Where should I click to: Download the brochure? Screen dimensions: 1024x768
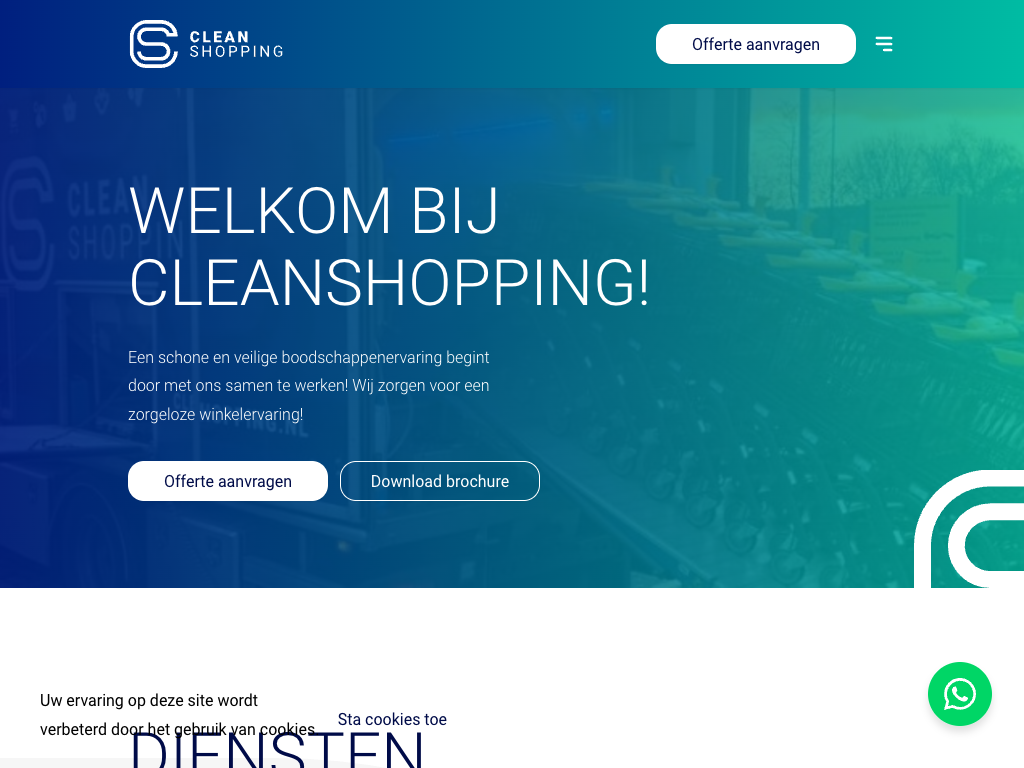(440, 481)
